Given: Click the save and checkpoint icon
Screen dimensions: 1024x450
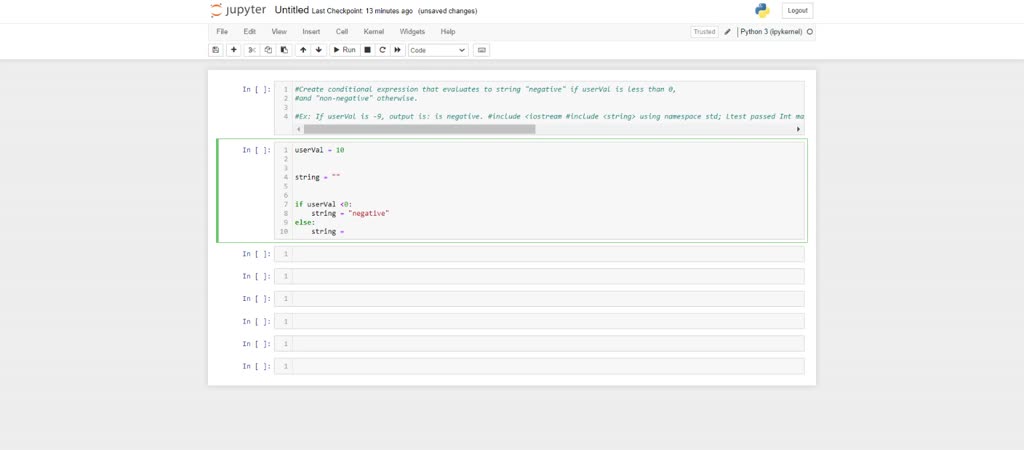Looking at the screenshot, I should 215,50.
